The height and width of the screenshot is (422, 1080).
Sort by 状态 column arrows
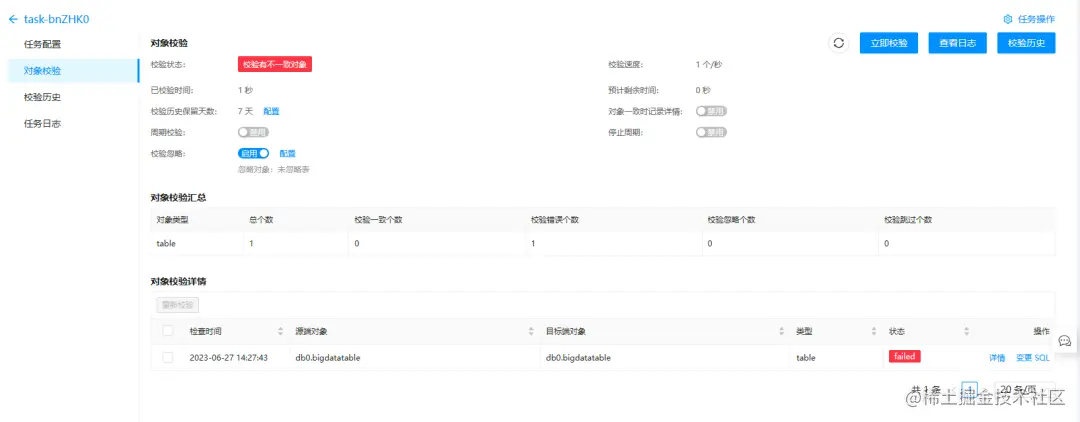click(966, 331)
